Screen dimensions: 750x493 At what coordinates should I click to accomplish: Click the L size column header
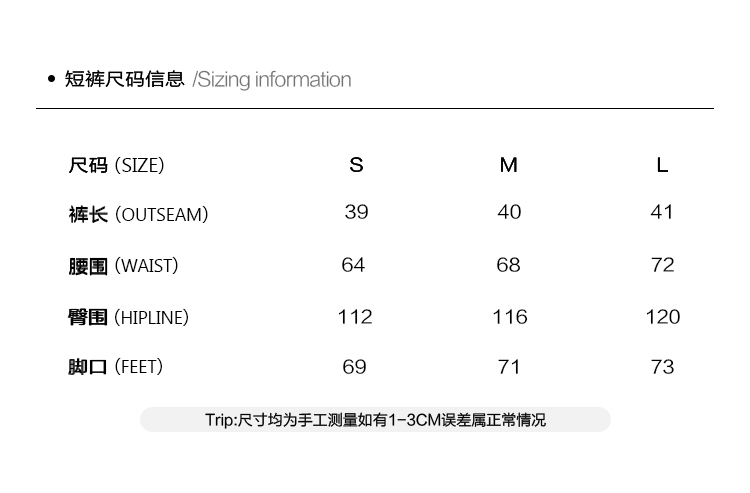click(x=662, y=165)
